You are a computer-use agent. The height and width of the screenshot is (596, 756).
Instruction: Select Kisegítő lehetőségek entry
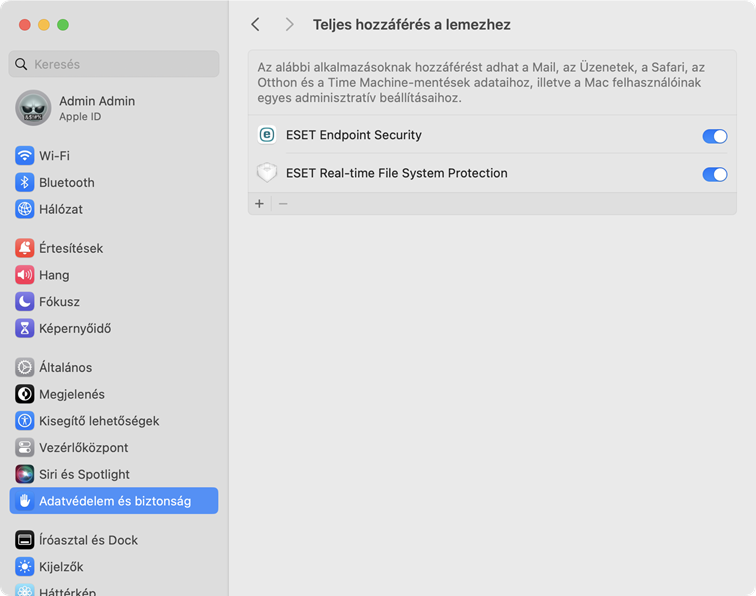pyautogui.click(x=114, y=421)
